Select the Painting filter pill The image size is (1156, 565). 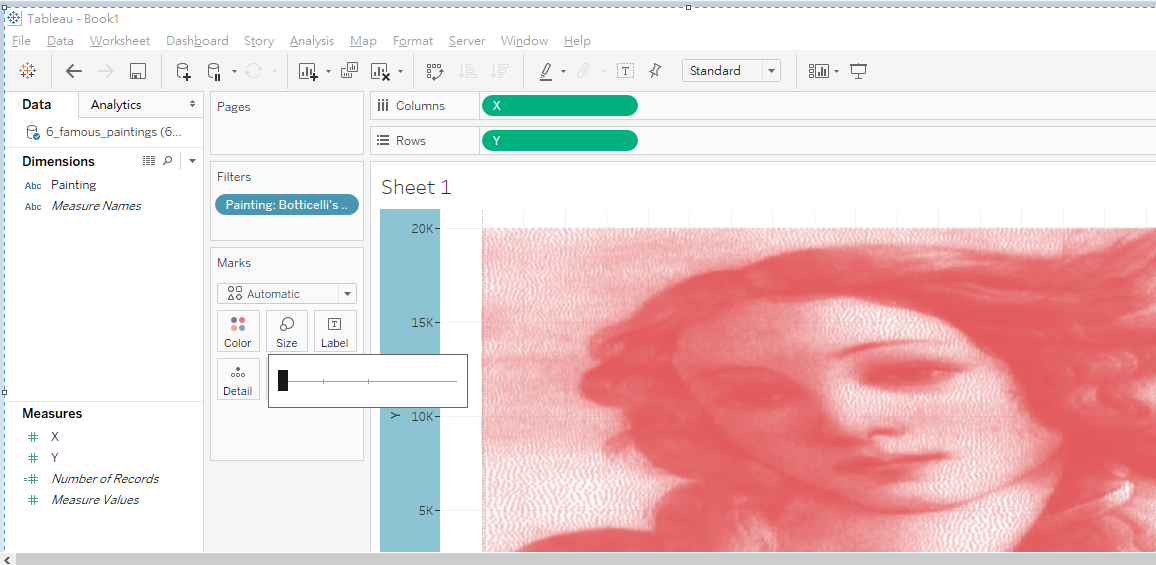click(x=286, y=205)
